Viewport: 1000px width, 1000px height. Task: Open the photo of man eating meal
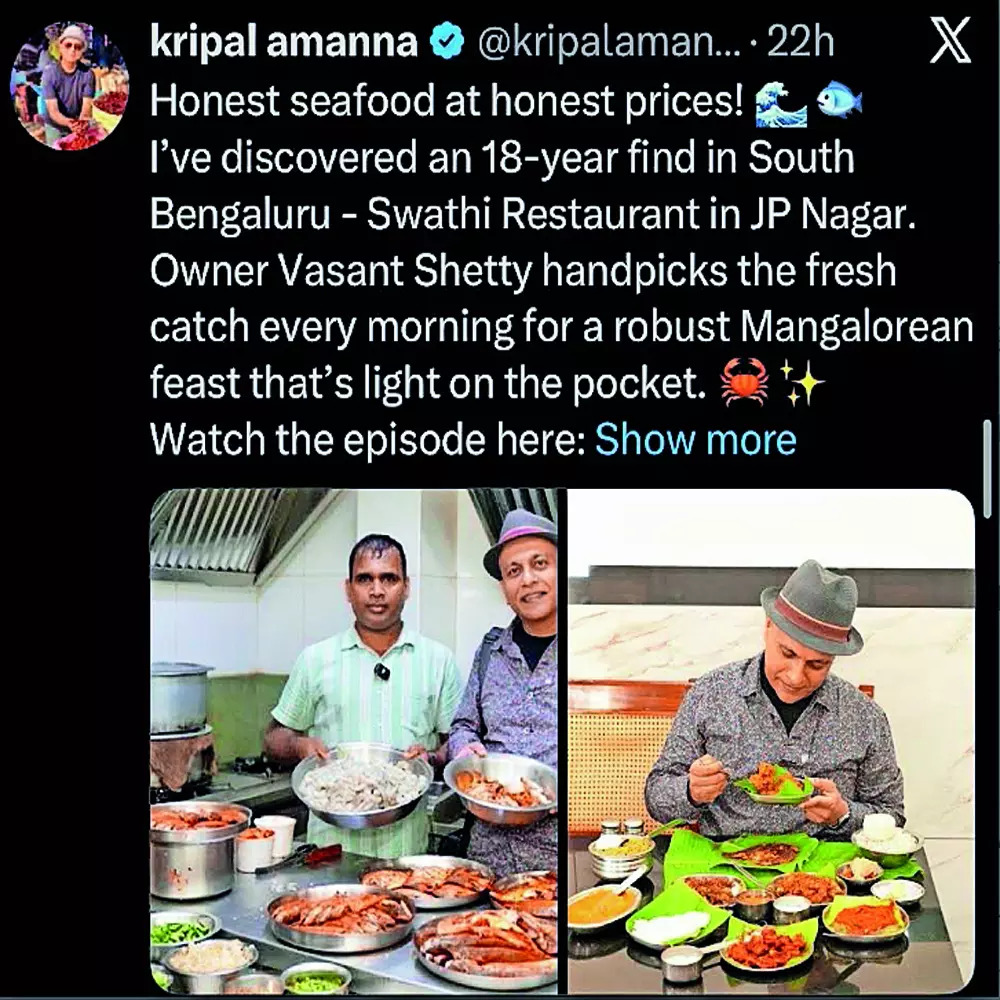[771, 741]
